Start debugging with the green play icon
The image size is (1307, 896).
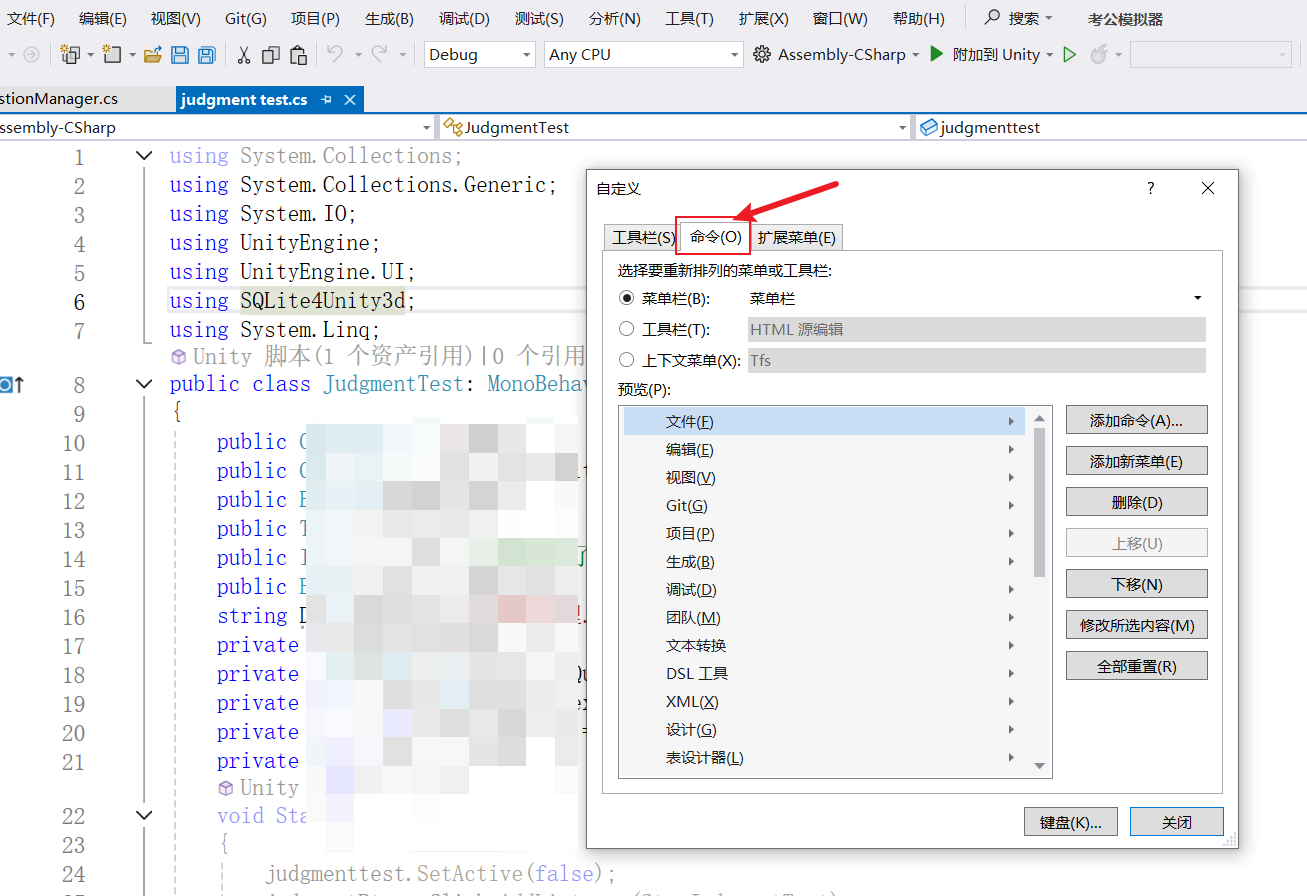tap(937, 55)
